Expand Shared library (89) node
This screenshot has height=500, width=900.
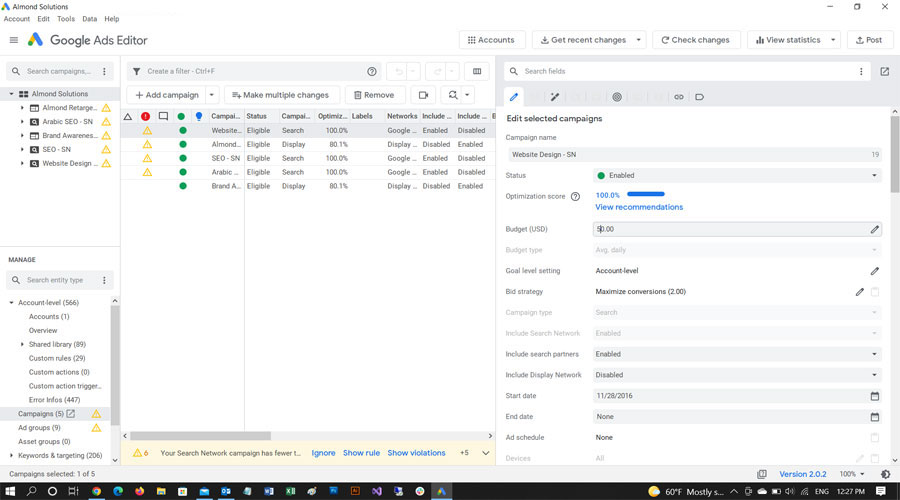[x=22, y=344]
